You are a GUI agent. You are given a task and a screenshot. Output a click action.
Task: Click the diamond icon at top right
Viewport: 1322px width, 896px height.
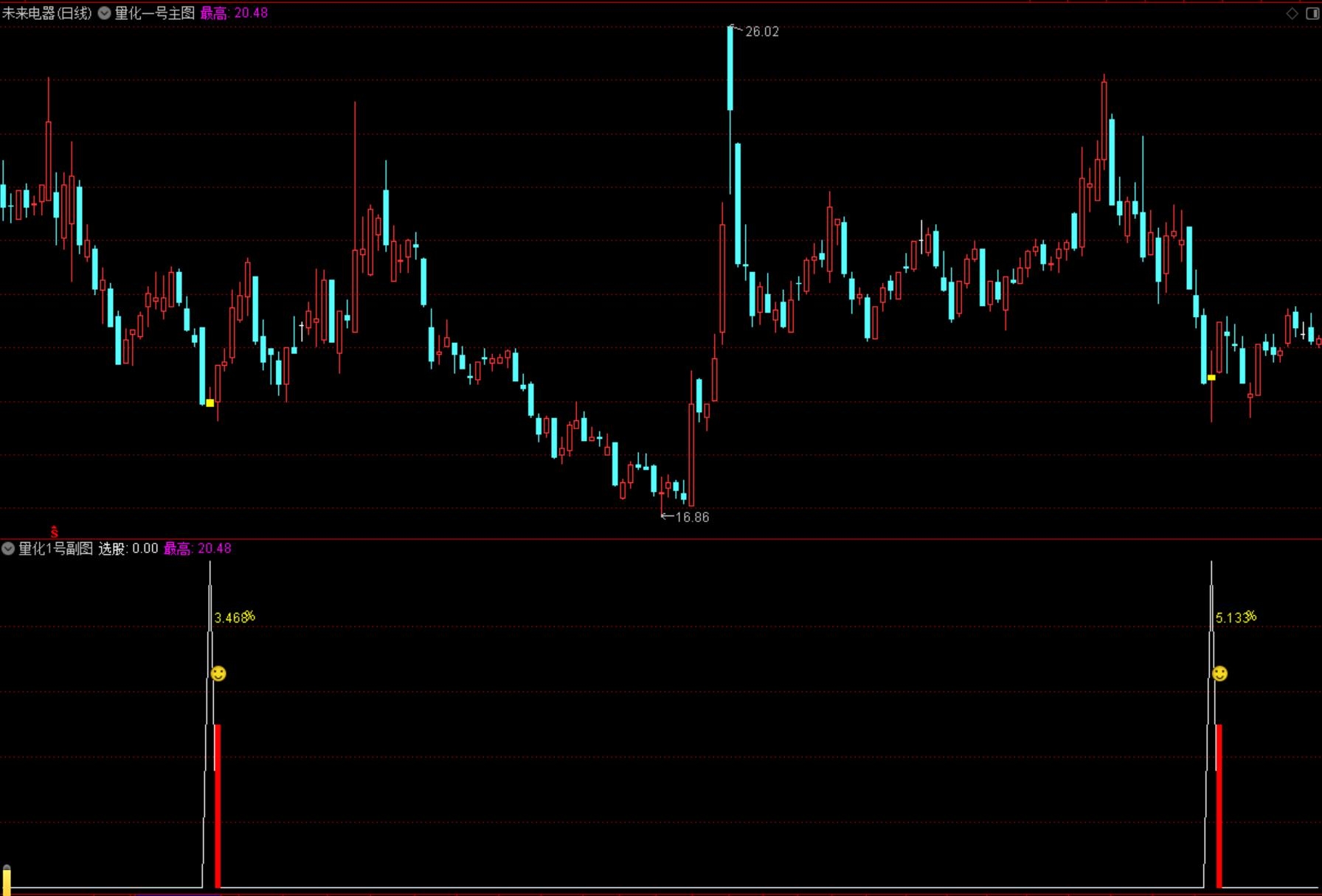point(1292,13)
